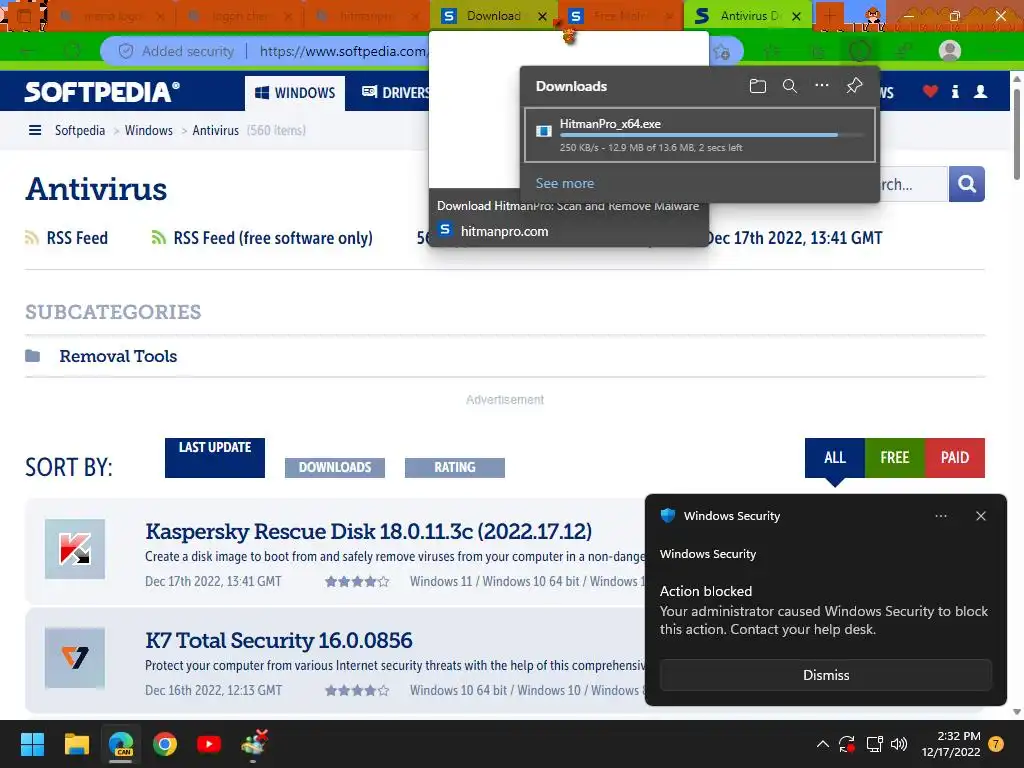Click the Windows Security shield icon
Screen dimensions: 1024x768
click(x=667, y=515)
